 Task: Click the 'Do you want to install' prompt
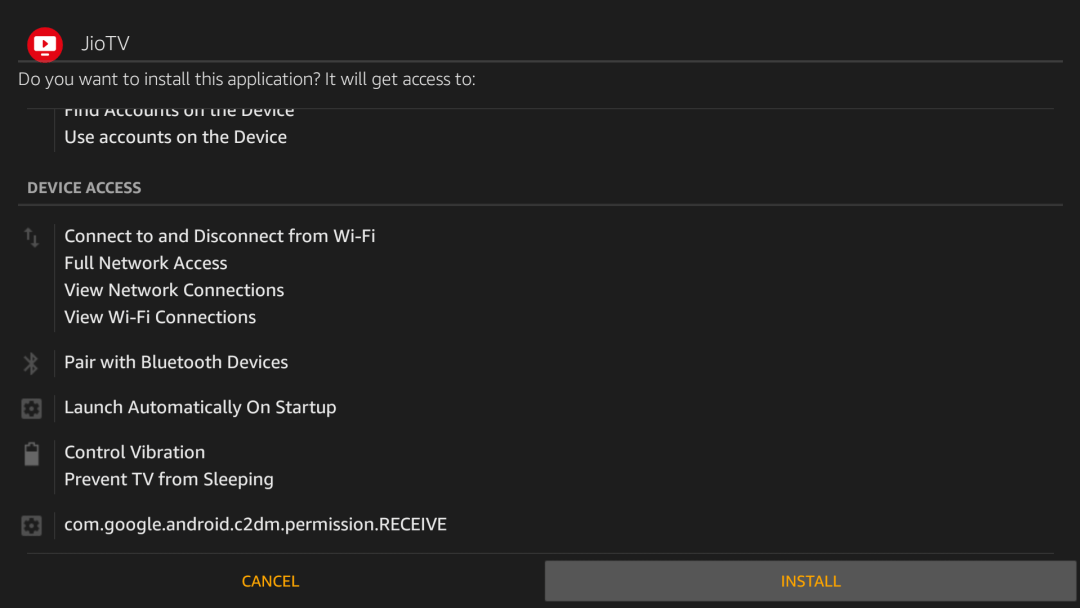click(x=247, y=79)
